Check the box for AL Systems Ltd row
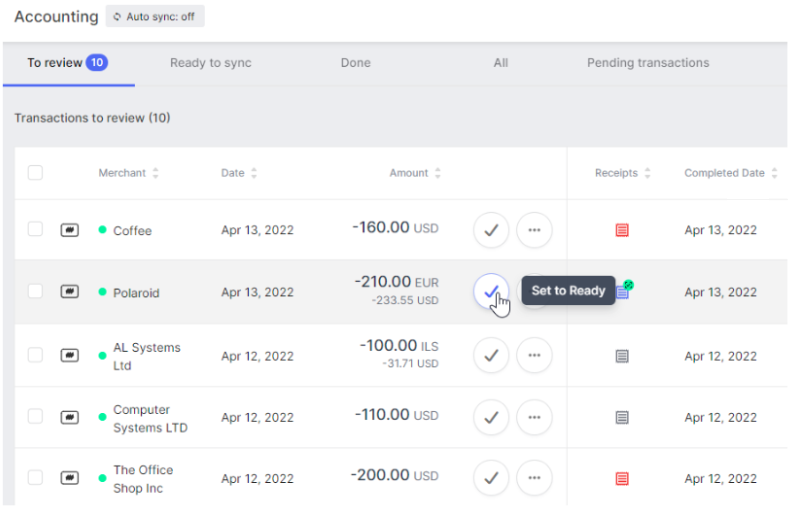Screen dimensions: 792x510 [35, 355]
